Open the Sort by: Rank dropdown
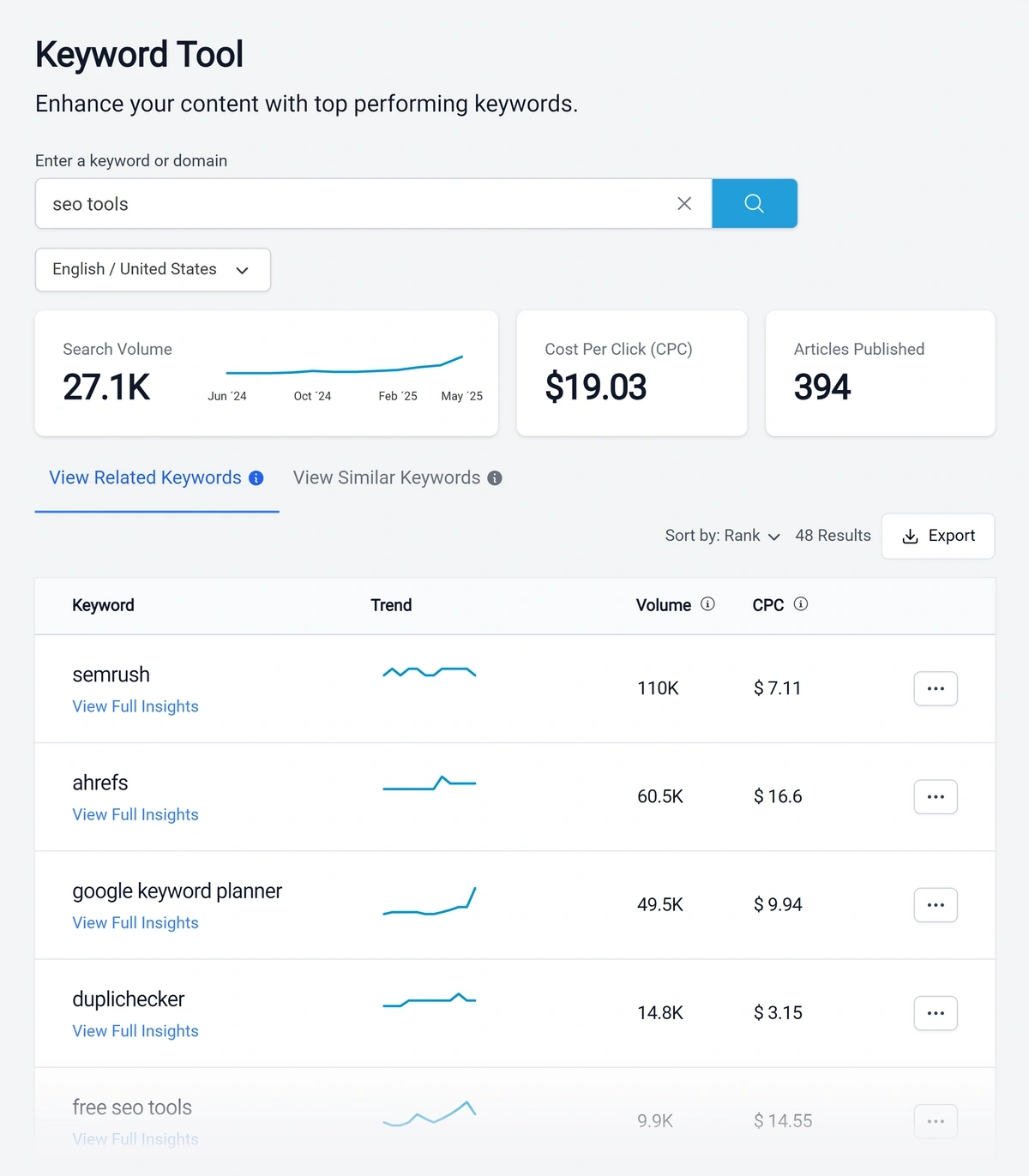This screenshot has height=1176, width=1029. [723, 536]
